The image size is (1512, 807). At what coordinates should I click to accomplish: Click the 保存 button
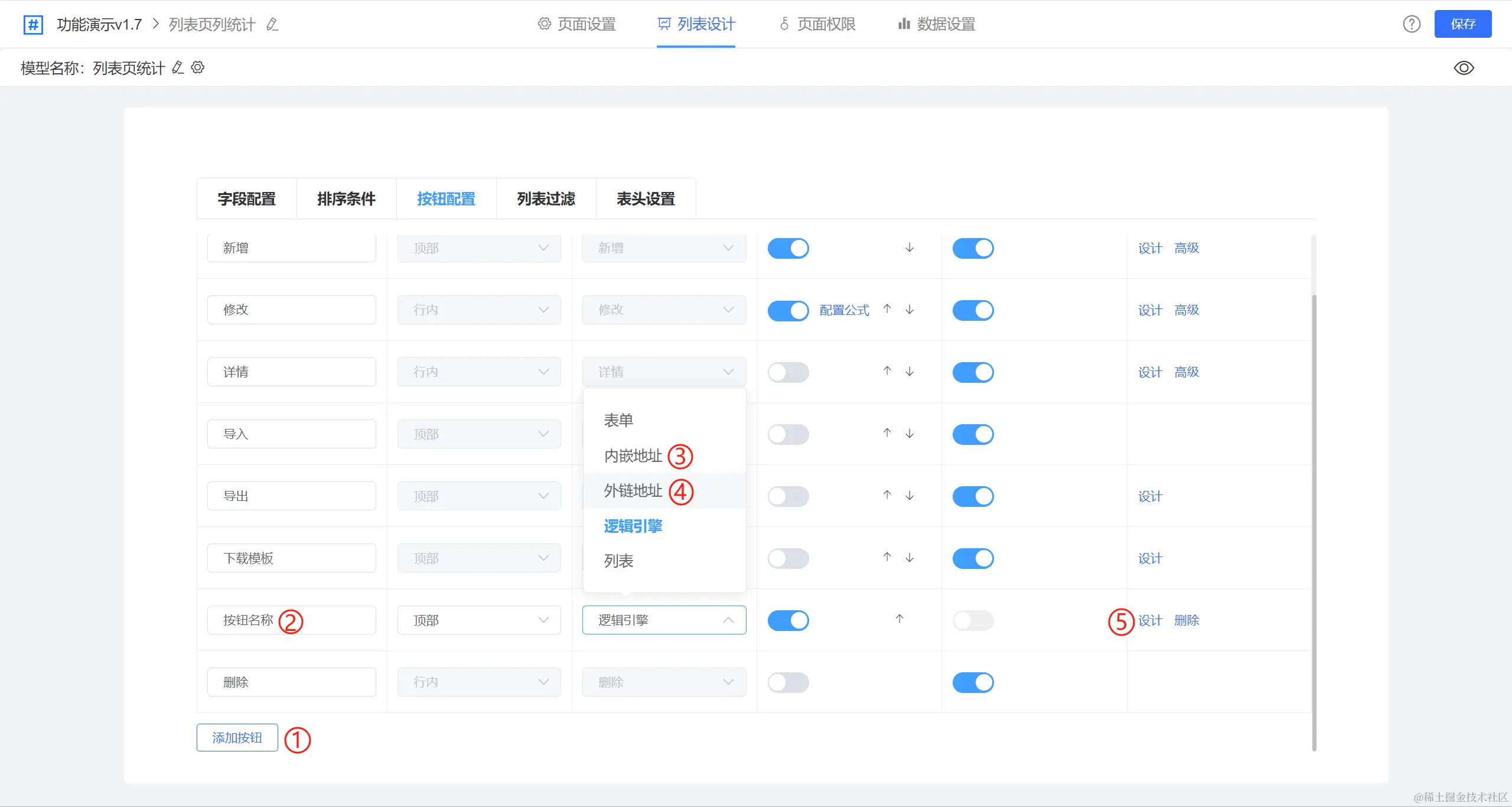[1462, 24]
